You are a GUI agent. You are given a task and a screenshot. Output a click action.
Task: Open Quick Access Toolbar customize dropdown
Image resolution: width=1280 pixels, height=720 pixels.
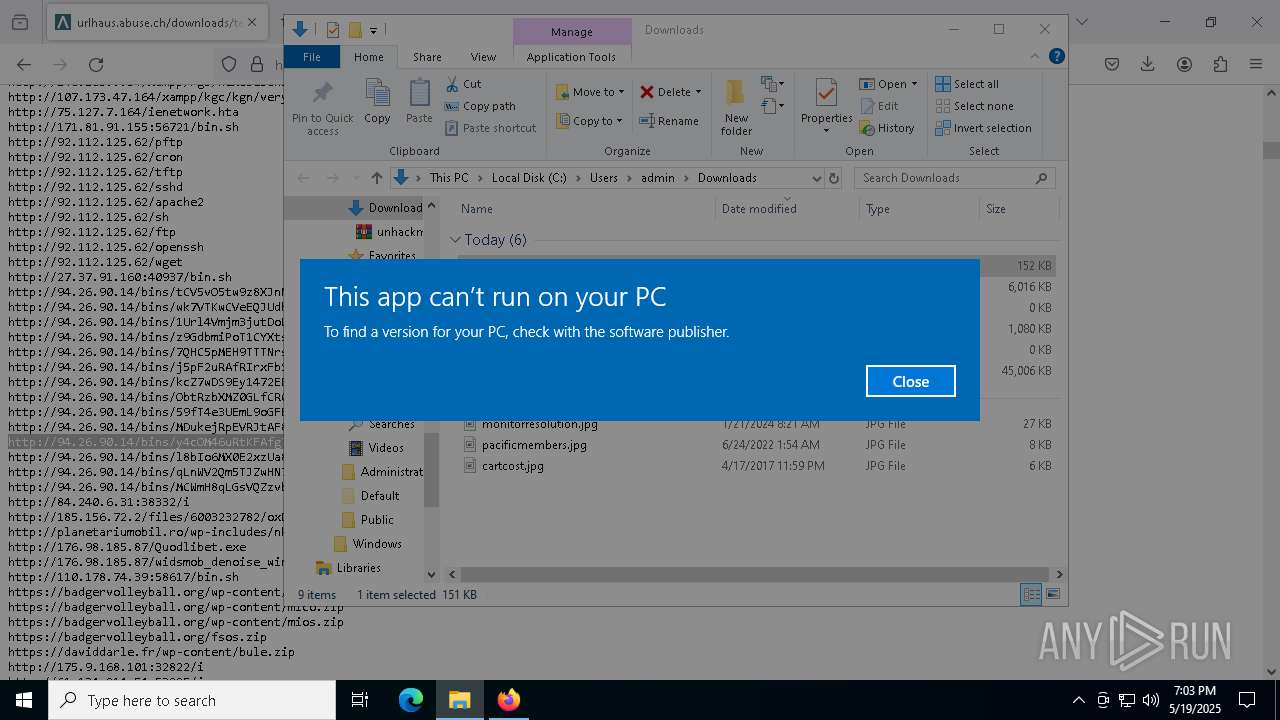coord(373,30)
